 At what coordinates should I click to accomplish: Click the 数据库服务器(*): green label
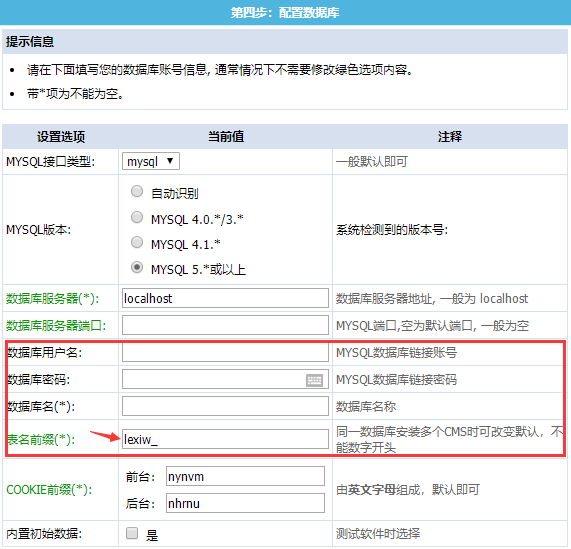[x=53, y=299]
